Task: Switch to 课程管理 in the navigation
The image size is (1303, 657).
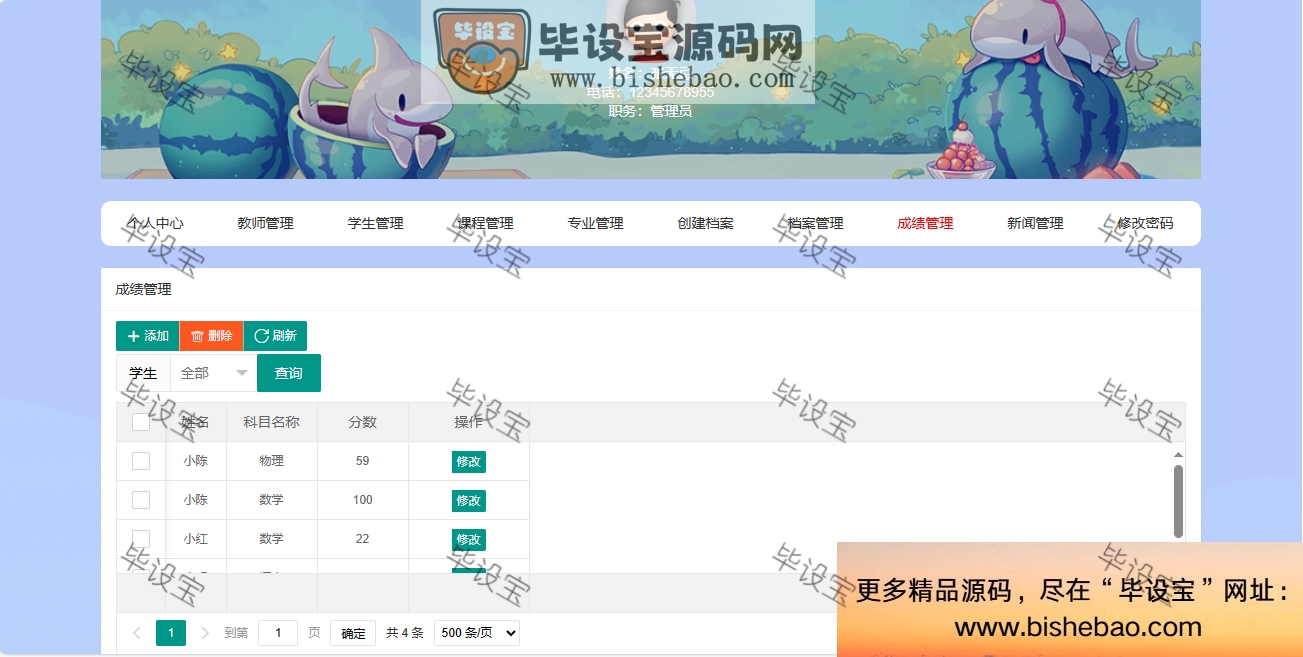Action: click(x=485, y=223)
